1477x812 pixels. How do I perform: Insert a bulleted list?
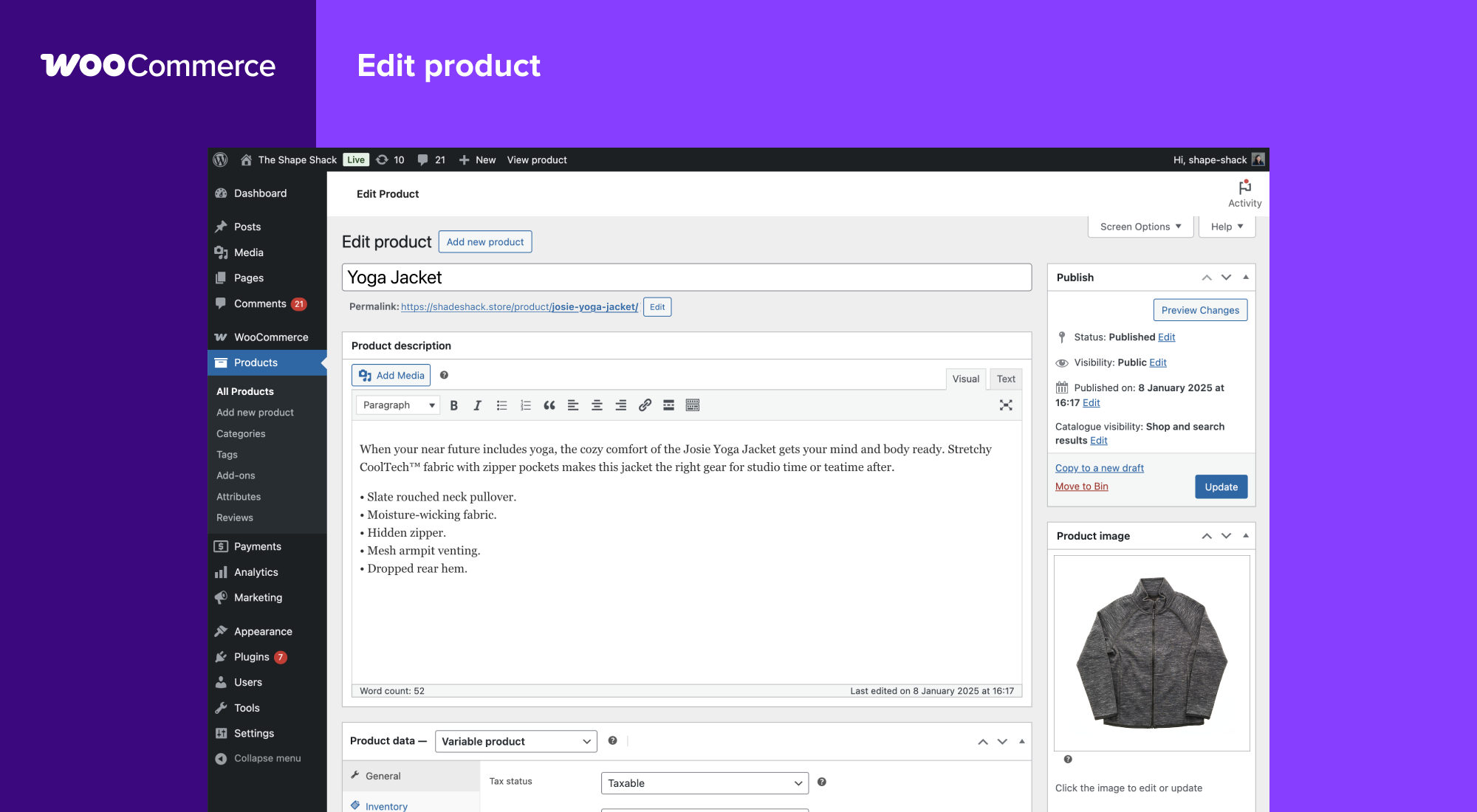(501, 405)
